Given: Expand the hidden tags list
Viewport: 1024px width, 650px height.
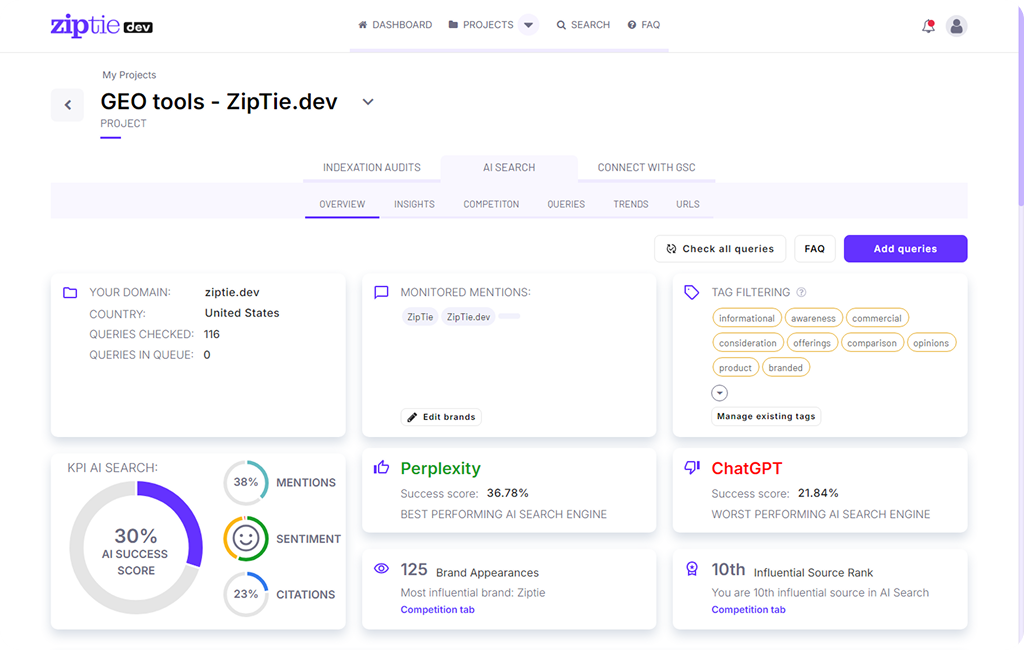Looking at the screenshot, I should click(x=721, y=392).
